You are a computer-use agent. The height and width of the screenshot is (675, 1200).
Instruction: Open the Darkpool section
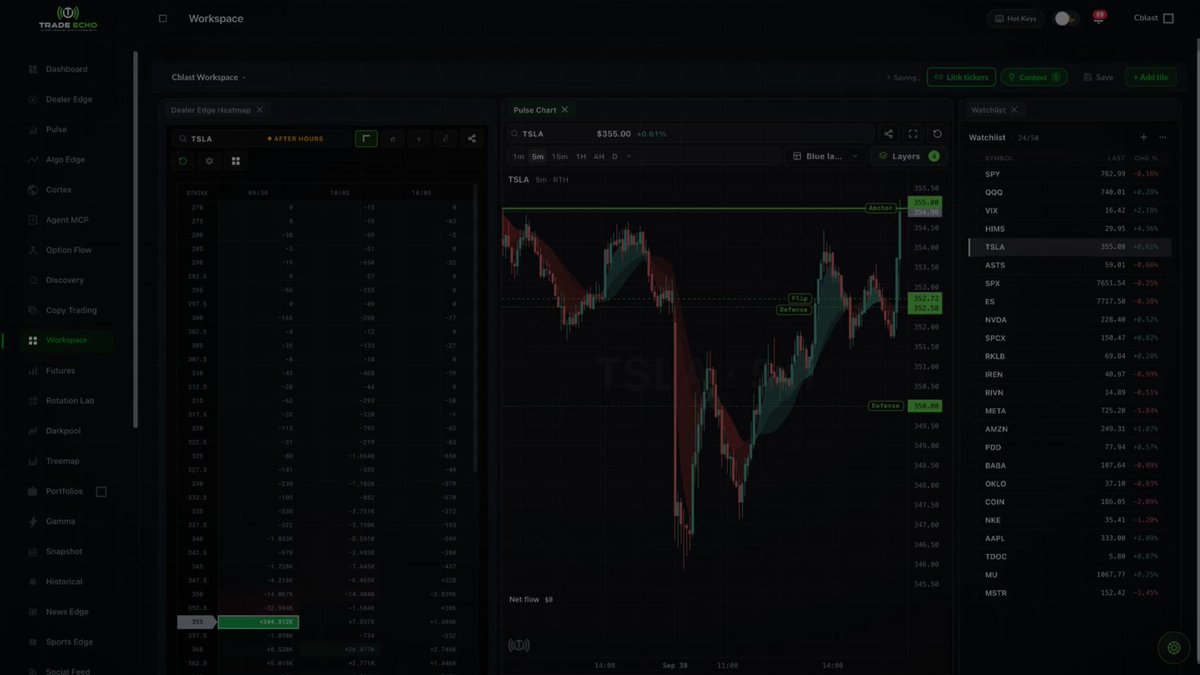[x=62, y=431]
